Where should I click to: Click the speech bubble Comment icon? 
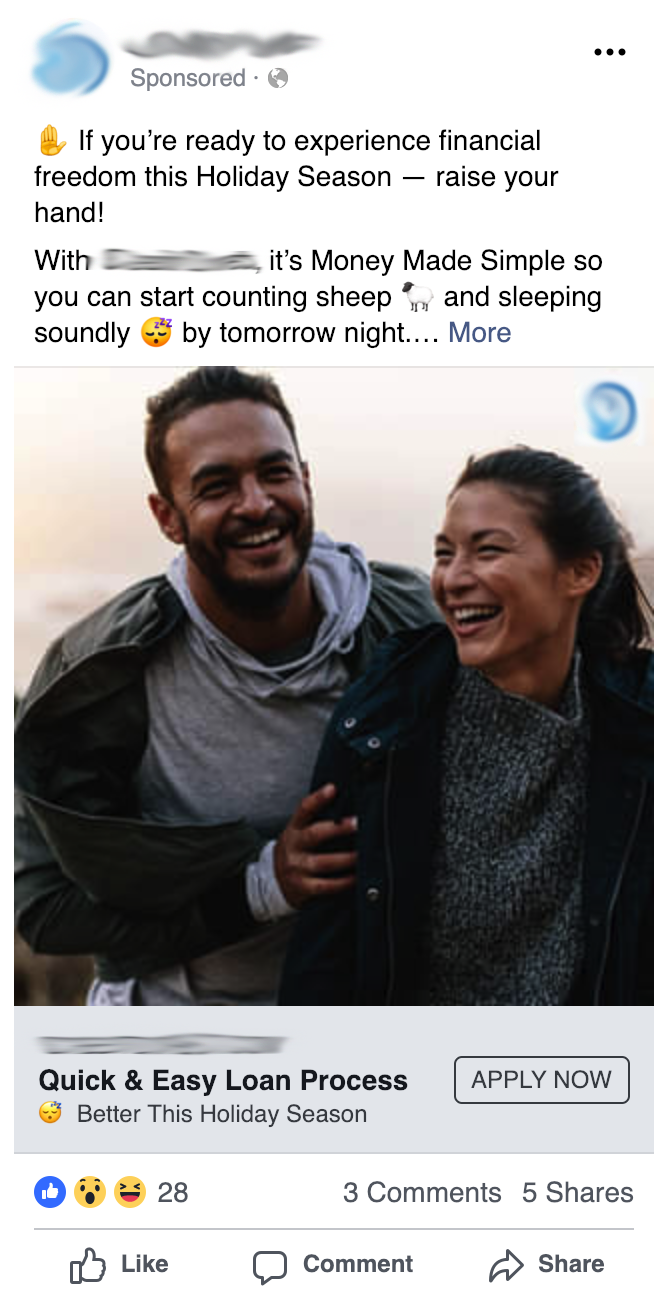(270, 1266)
